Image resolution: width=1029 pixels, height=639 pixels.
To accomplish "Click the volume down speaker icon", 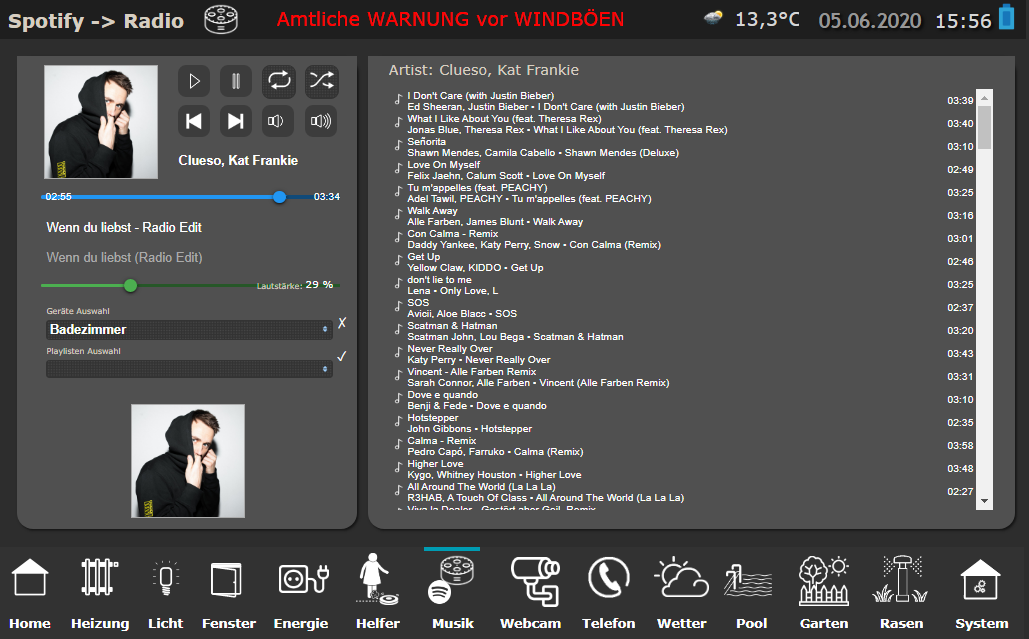I will [x=278, y=121].
